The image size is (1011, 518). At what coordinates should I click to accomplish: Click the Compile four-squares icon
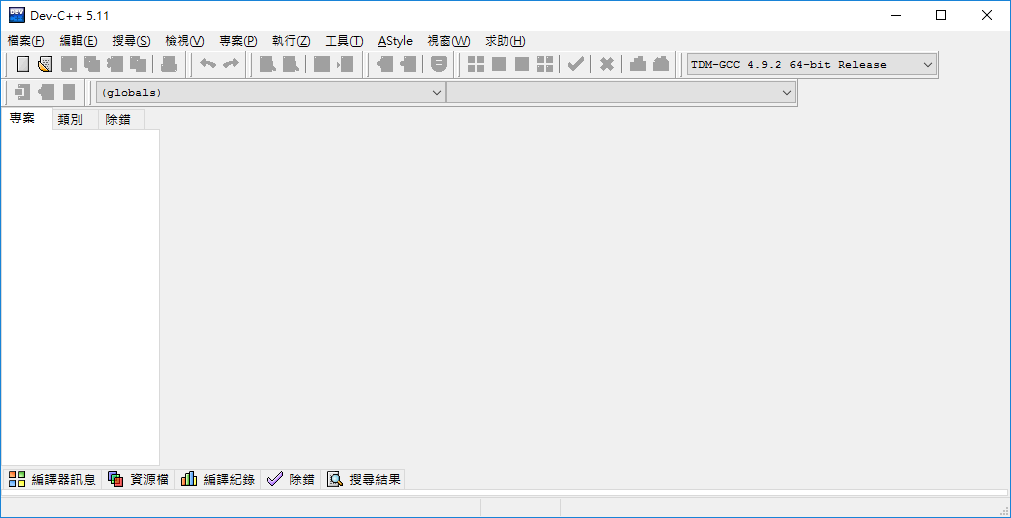tap(476, 65)
